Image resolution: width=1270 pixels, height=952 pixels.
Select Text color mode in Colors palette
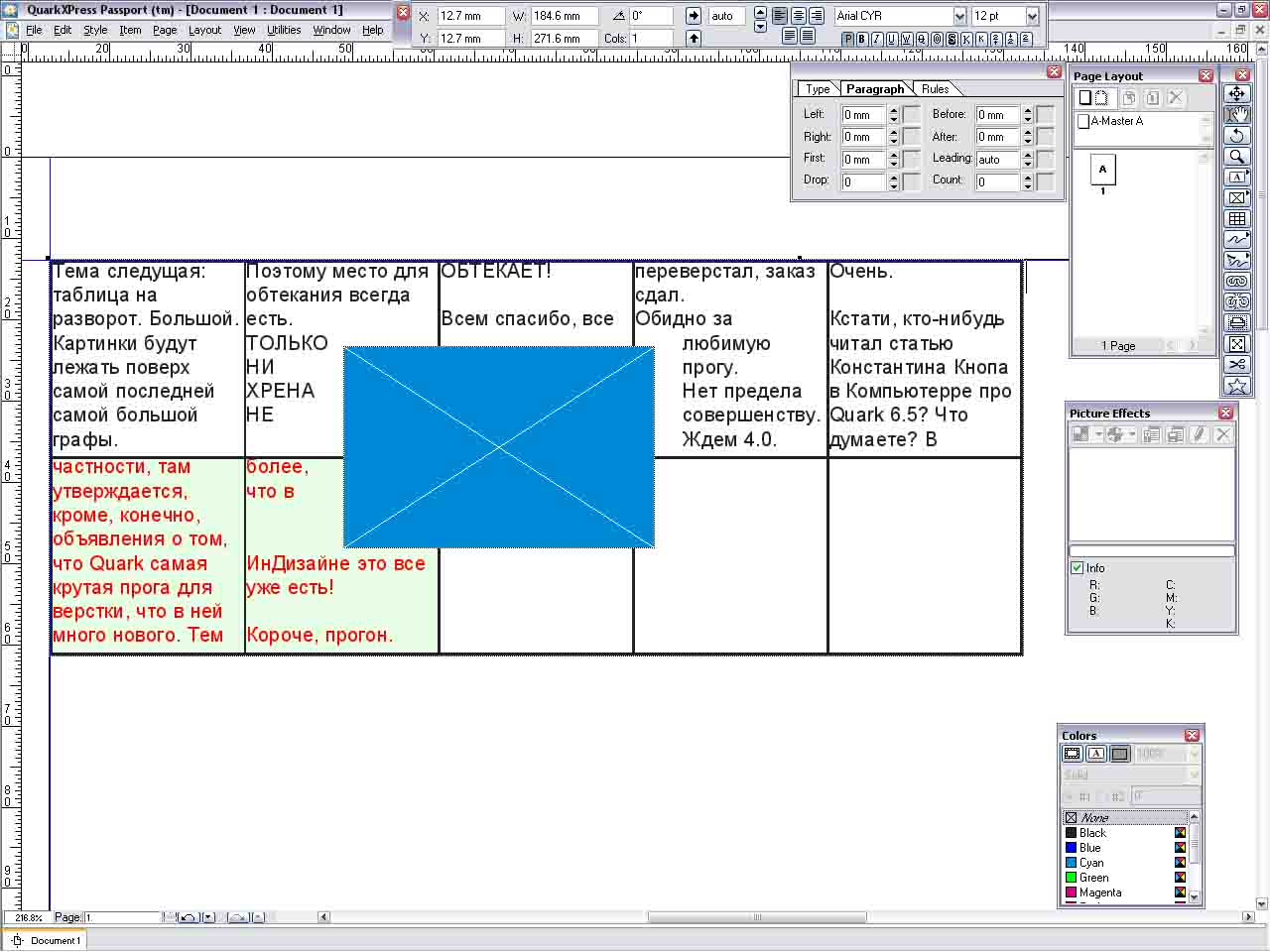pyautogui.click(x=1096, y=754)
